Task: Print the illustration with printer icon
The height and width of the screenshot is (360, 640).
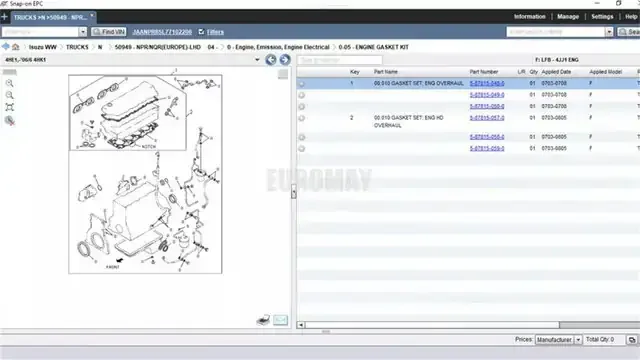Action: coord(263,320)
